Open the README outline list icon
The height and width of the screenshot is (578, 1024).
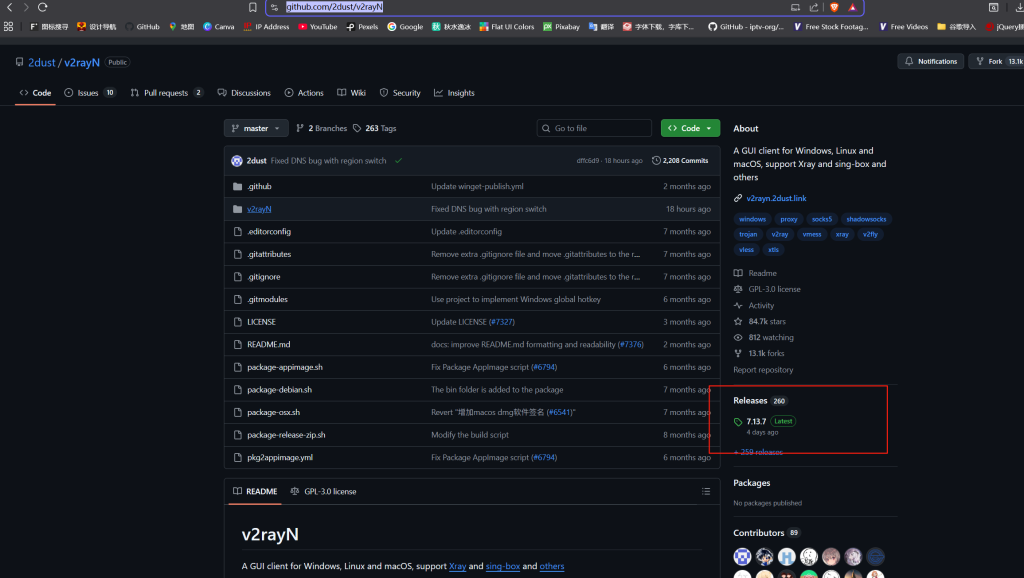tap(706, 491)
